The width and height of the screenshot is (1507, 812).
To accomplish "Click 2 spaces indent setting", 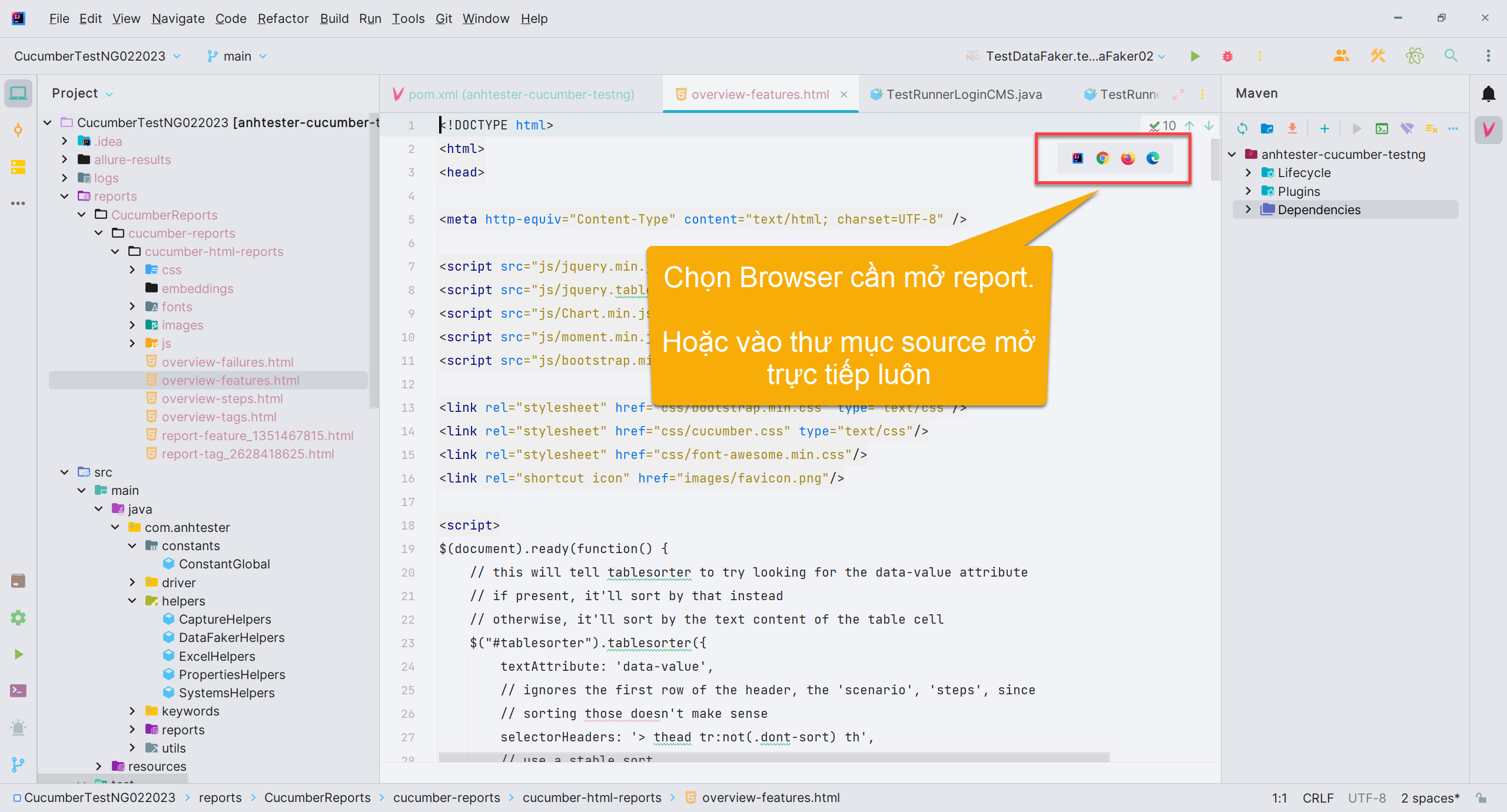I will tap(1430, 798).
